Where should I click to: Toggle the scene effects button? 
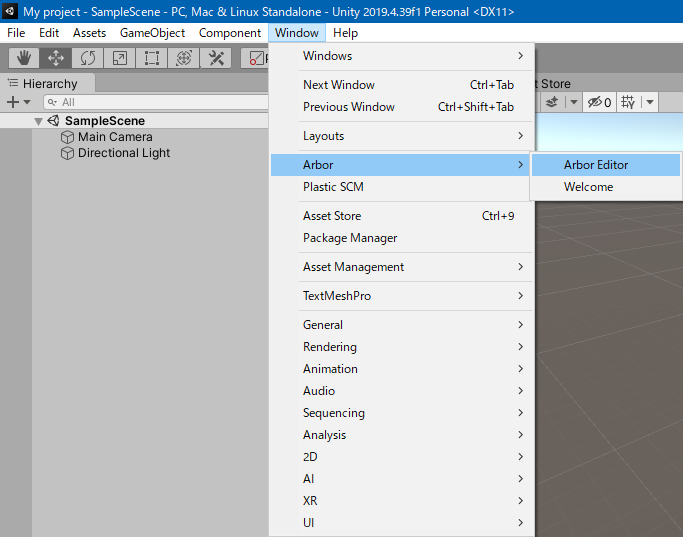[551, 102]
